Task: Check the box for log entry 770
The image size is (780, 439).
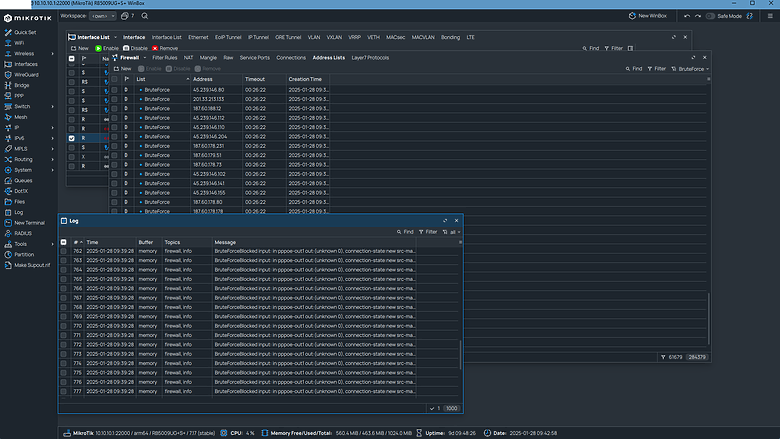Action: click(64, 326)
